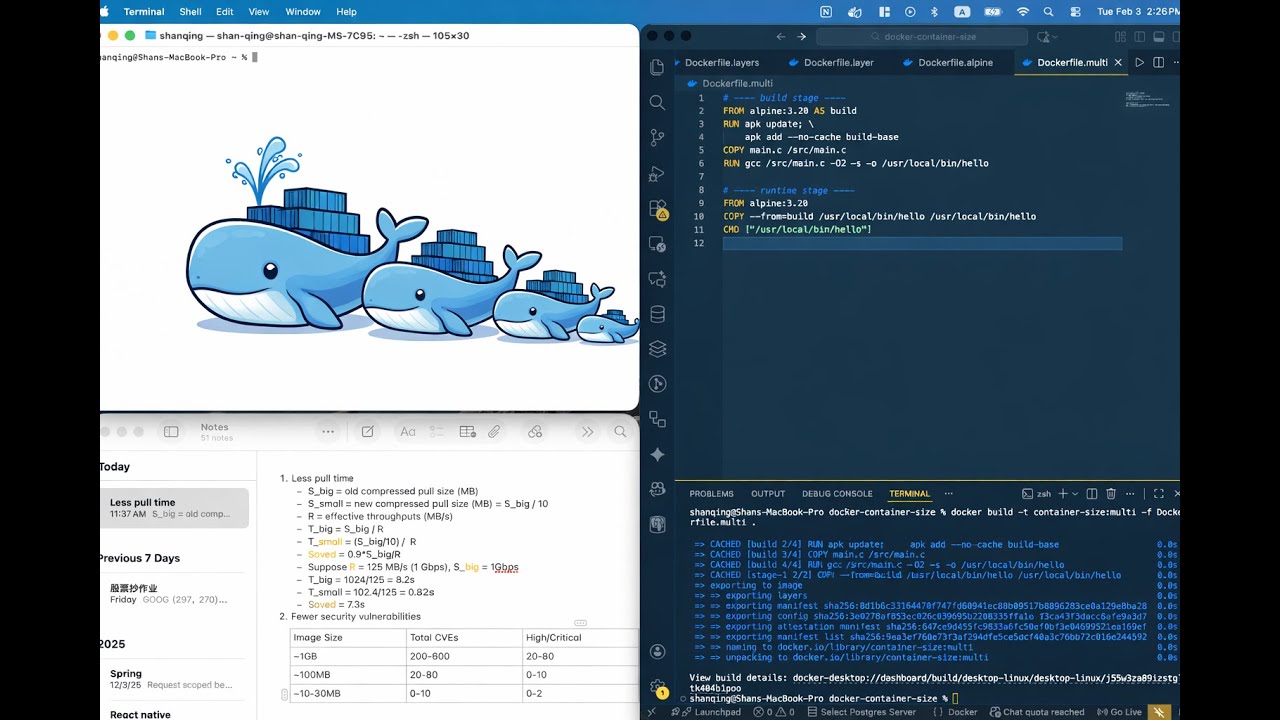Screen dimensions: 1280x720
Task: Switch to Dockerfile.layer tab
Action: click(x=838, y=62)
